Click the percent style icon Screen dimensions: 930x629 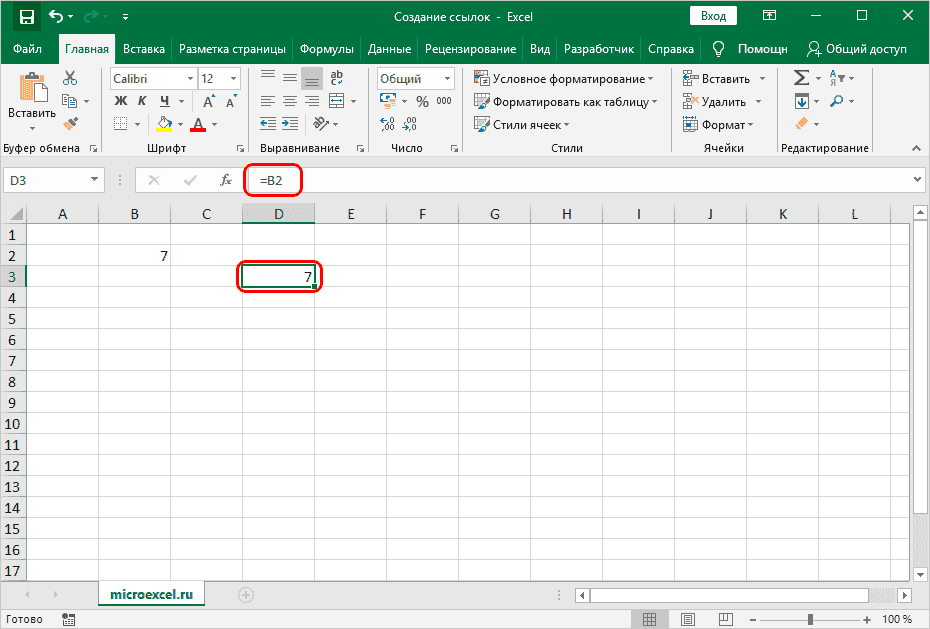click(x=422, y=101)
